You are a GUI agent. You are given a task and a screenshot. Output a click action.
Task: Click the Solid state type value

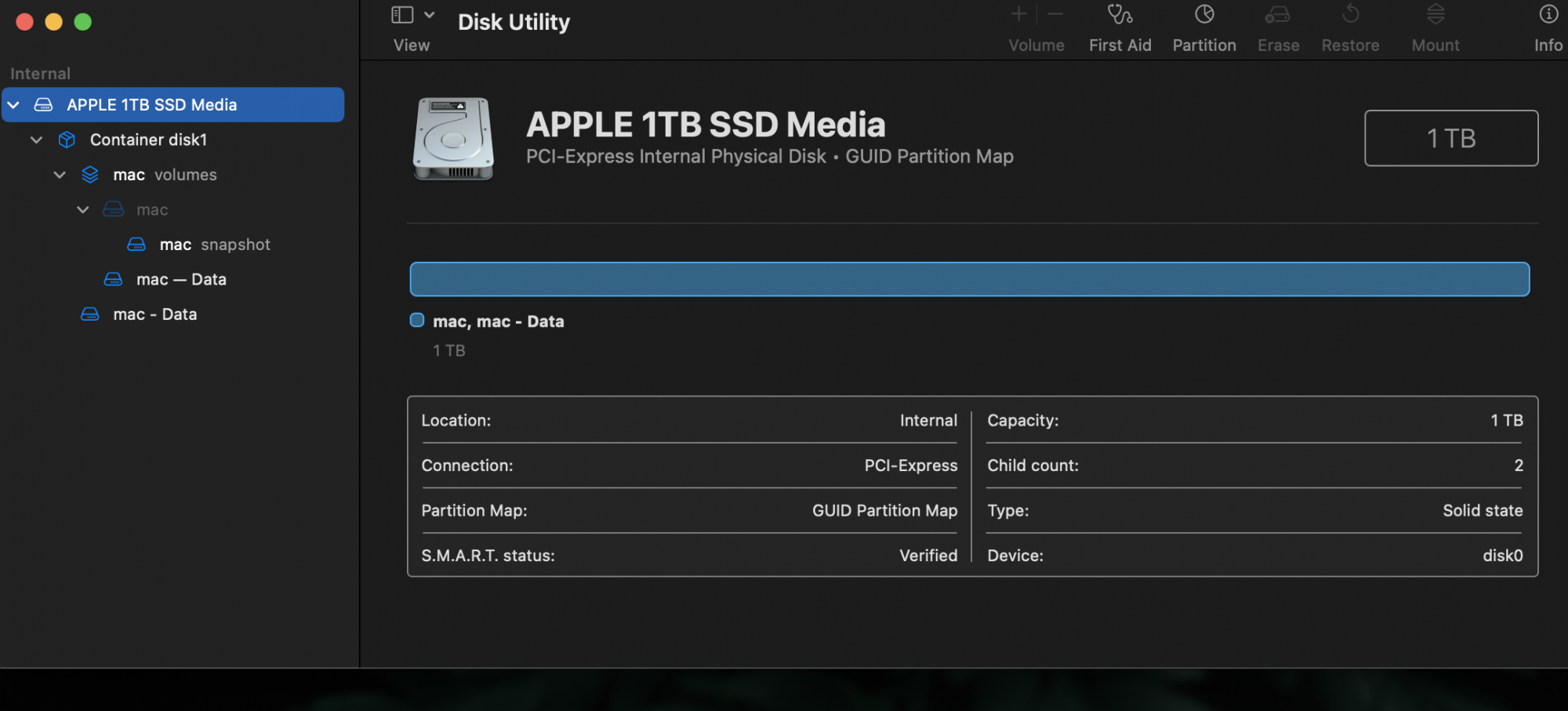[1483, 510]
